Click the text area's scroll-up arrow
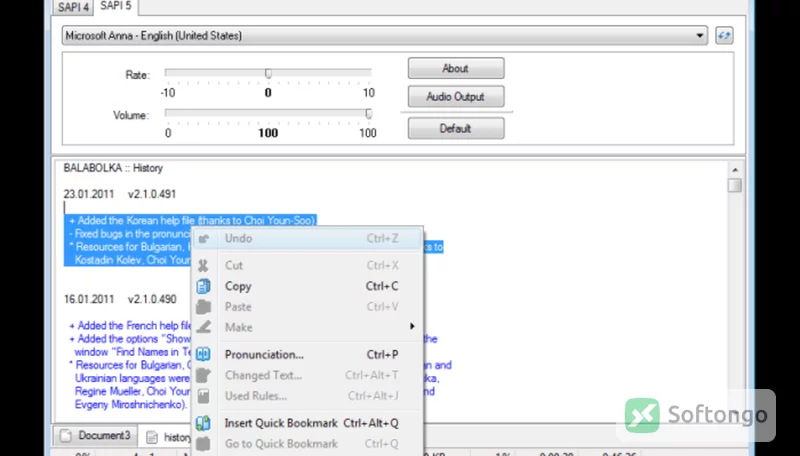The height and width of the screenshot is (456, 800). tap(735, 169)
